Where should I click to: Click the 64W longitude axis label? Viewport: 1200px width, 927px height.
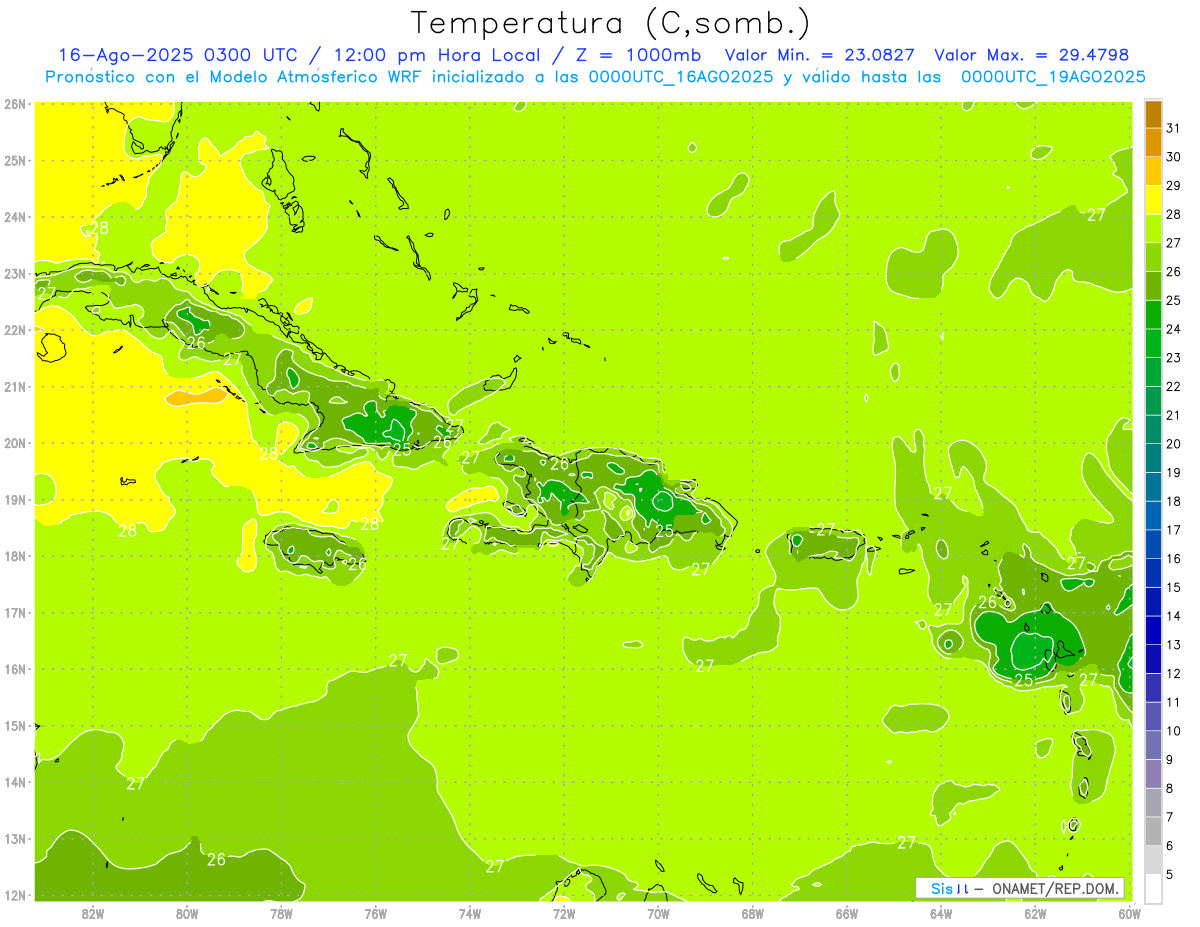pyautogui.click(x=941, y=913)
